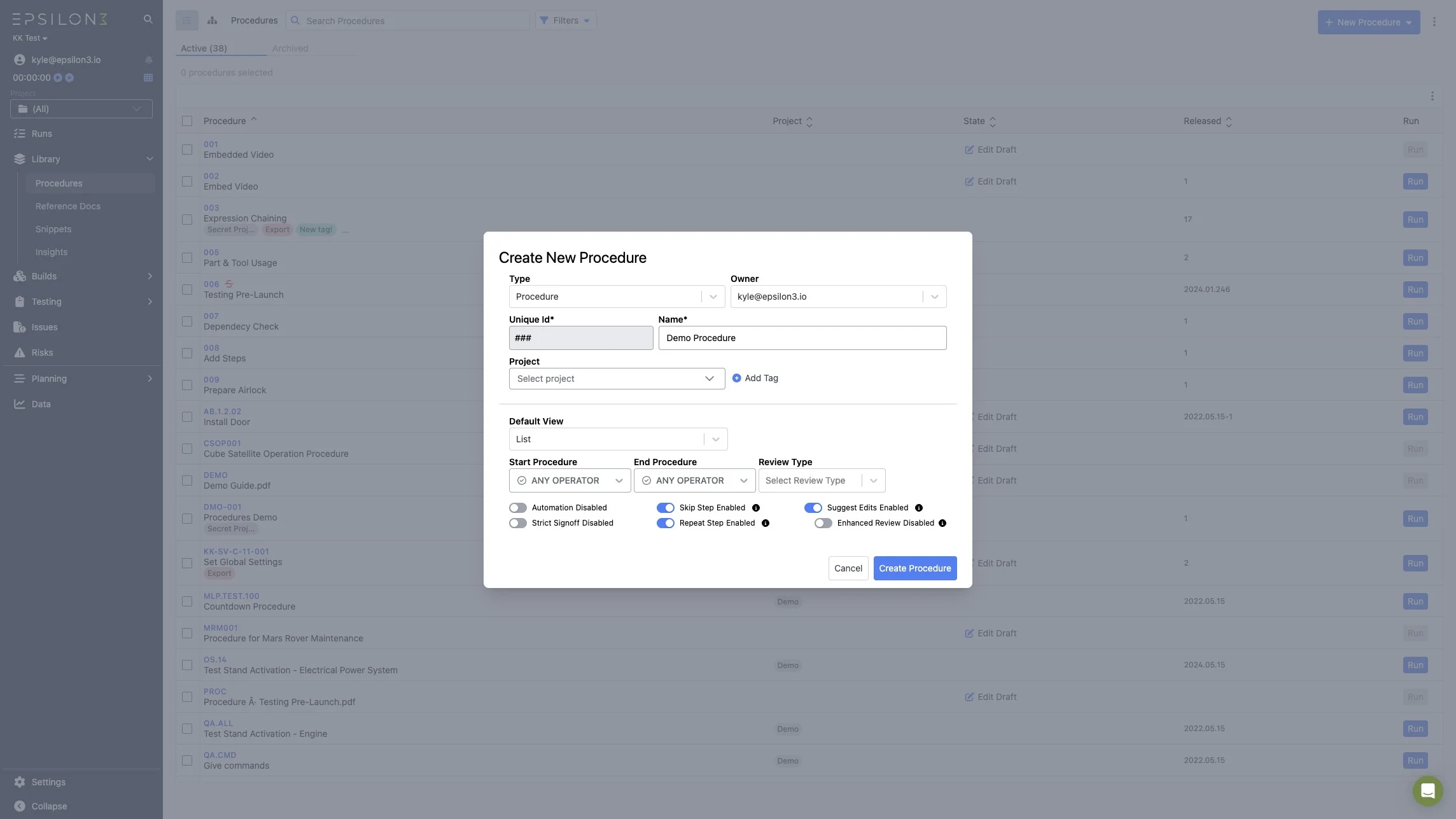This screenshot has height=819, width=1456.
Task: Switch to the Archived tab
Action: click(x=290, y=48)
